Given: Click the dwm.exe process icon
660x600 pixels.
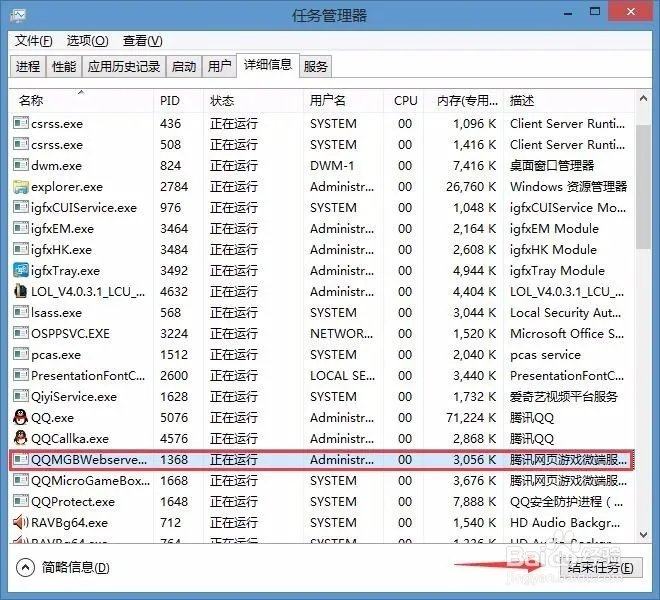Looking at the screenshot, I should click(x=20, y=165).
